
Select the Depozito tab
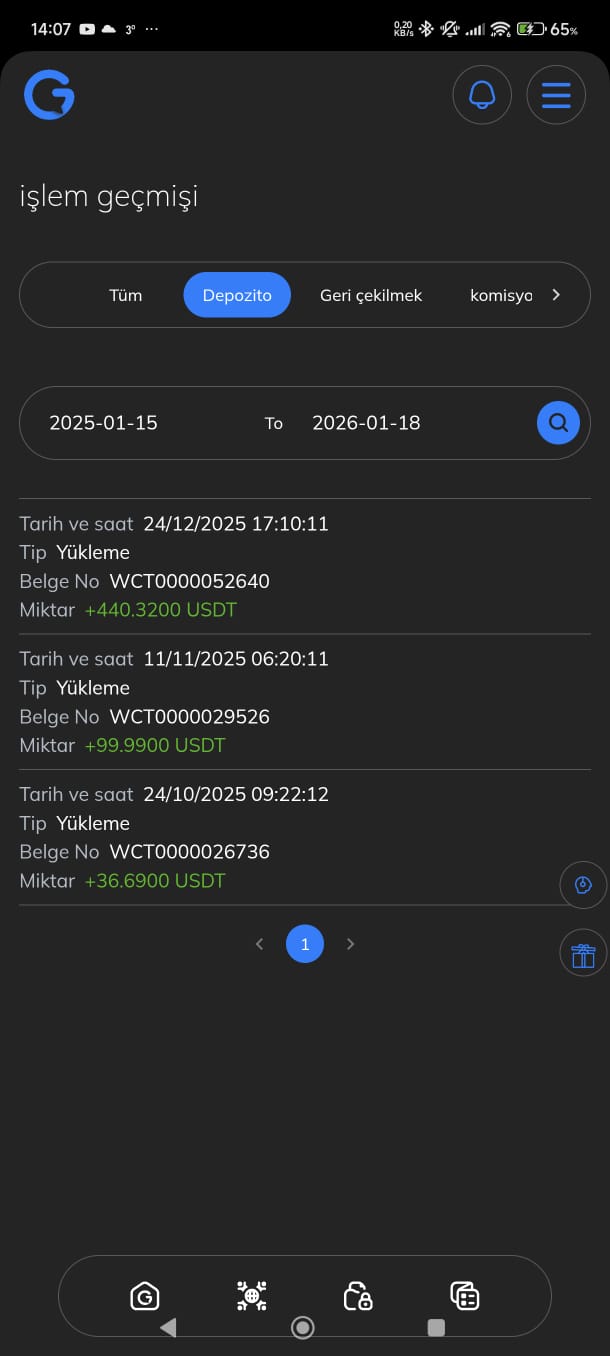click(x=237, y=295)
